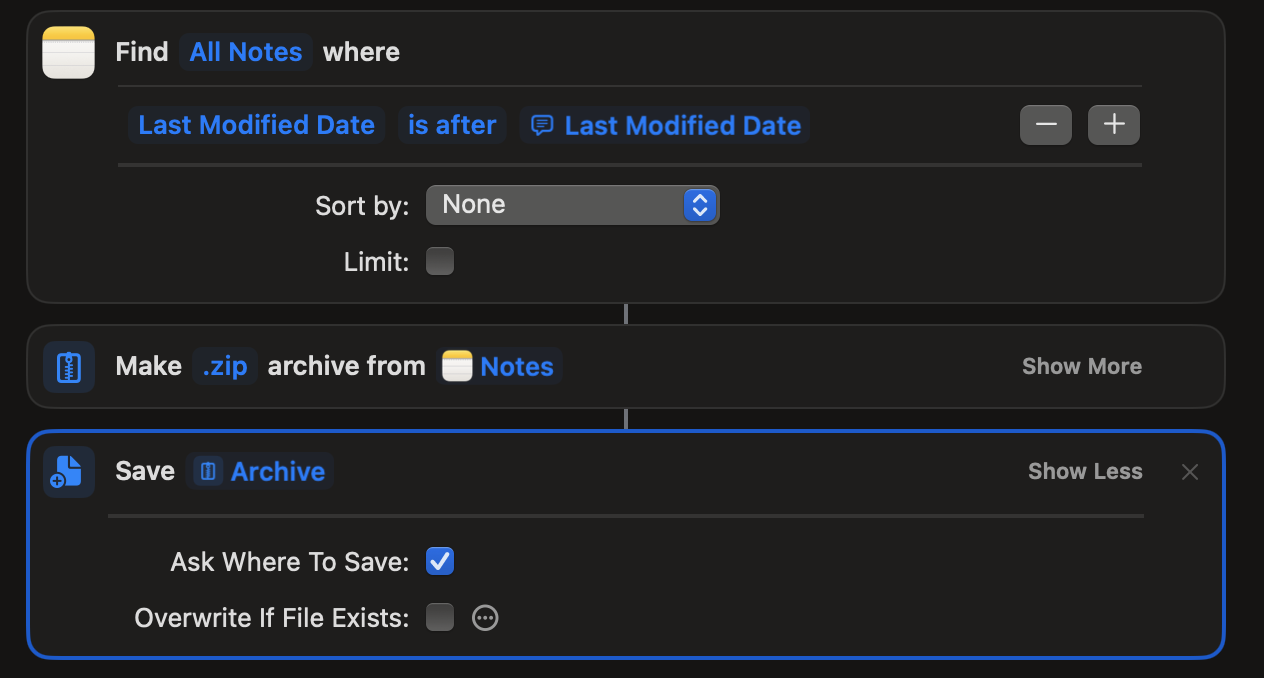
Task: Click the Notes app icon in Find action
Action: [x=68, y=53]
